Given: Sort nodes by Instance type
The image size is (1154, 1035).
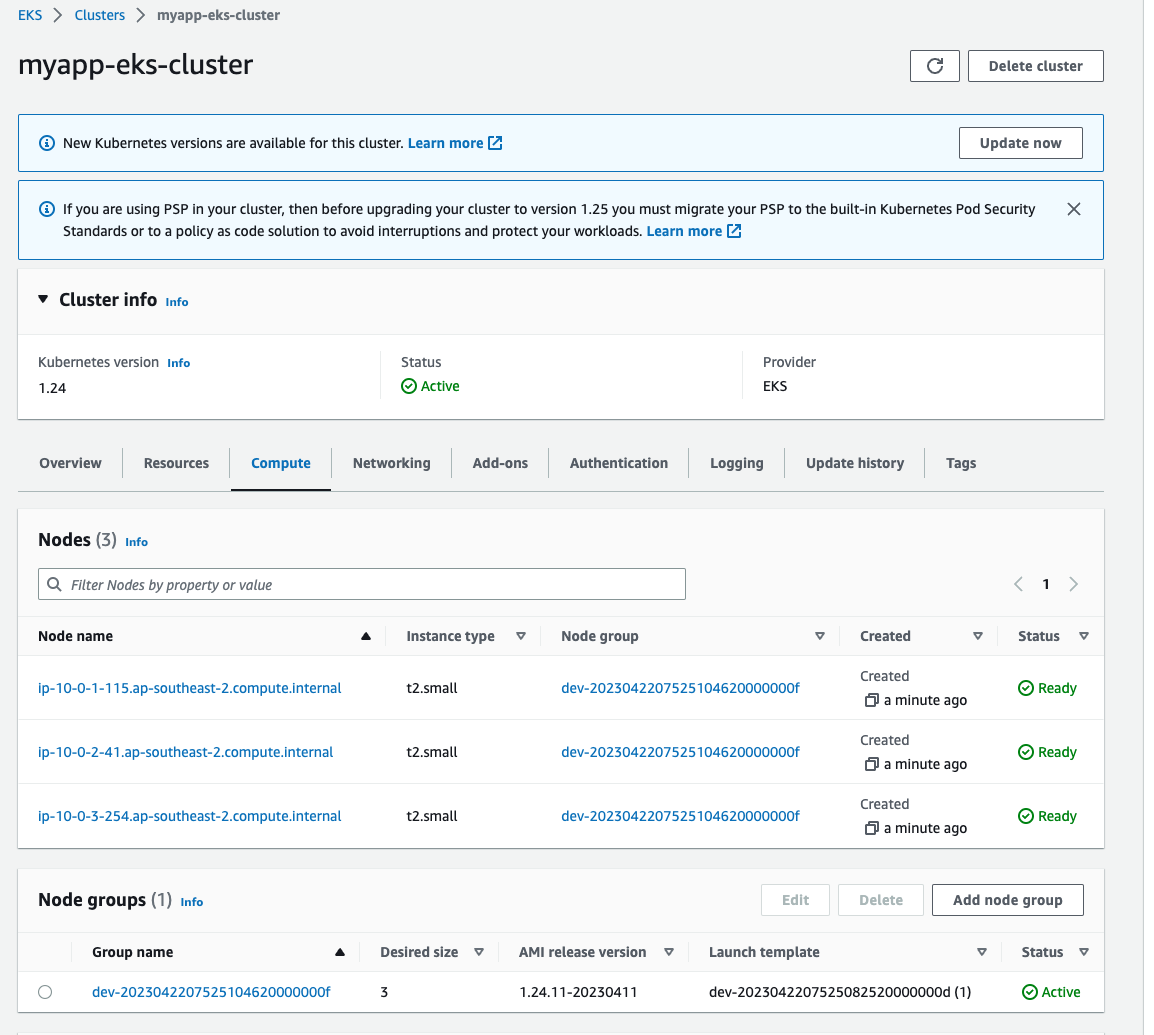Looking at the screenshot, I should 521,636.
